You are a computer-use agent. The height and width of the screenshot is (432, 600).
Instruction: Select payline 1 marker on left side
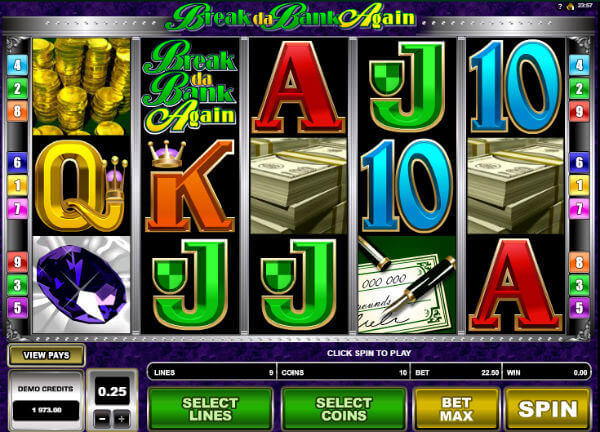(17, 186)
